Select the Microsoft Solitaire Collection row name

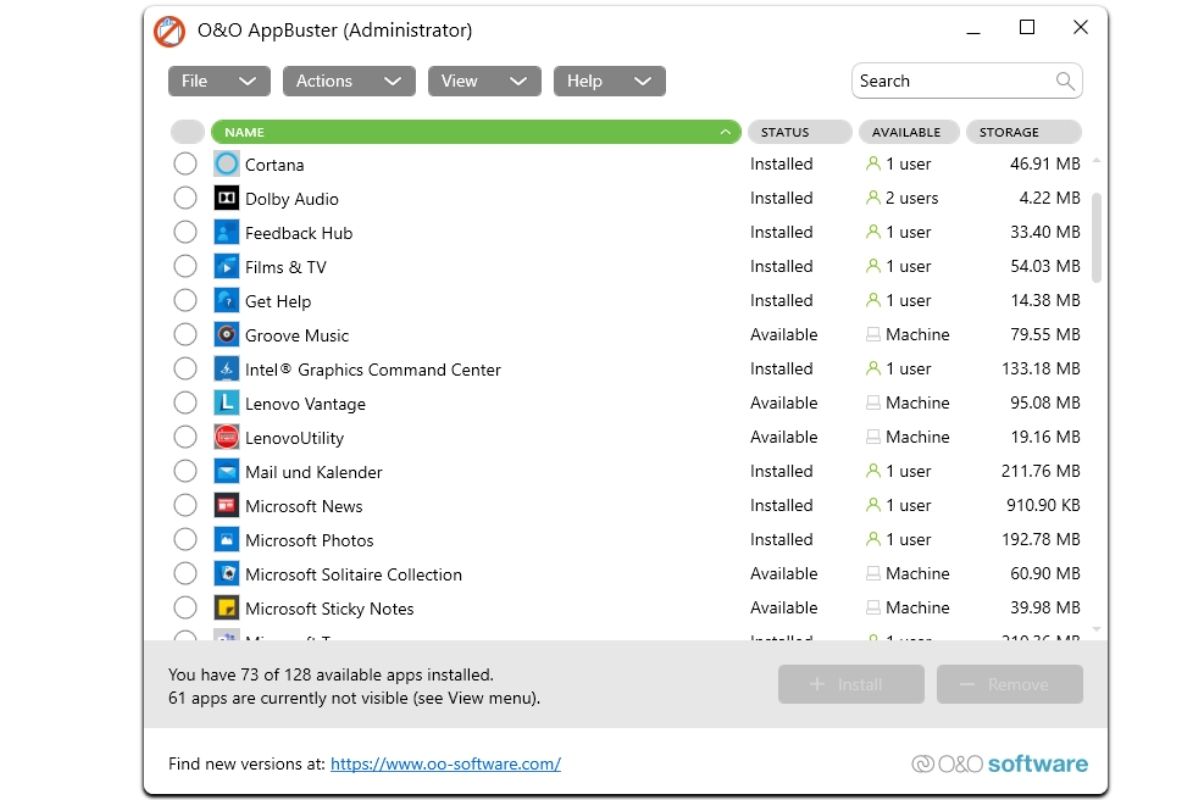pyautogui.click(x=353, y=574)
